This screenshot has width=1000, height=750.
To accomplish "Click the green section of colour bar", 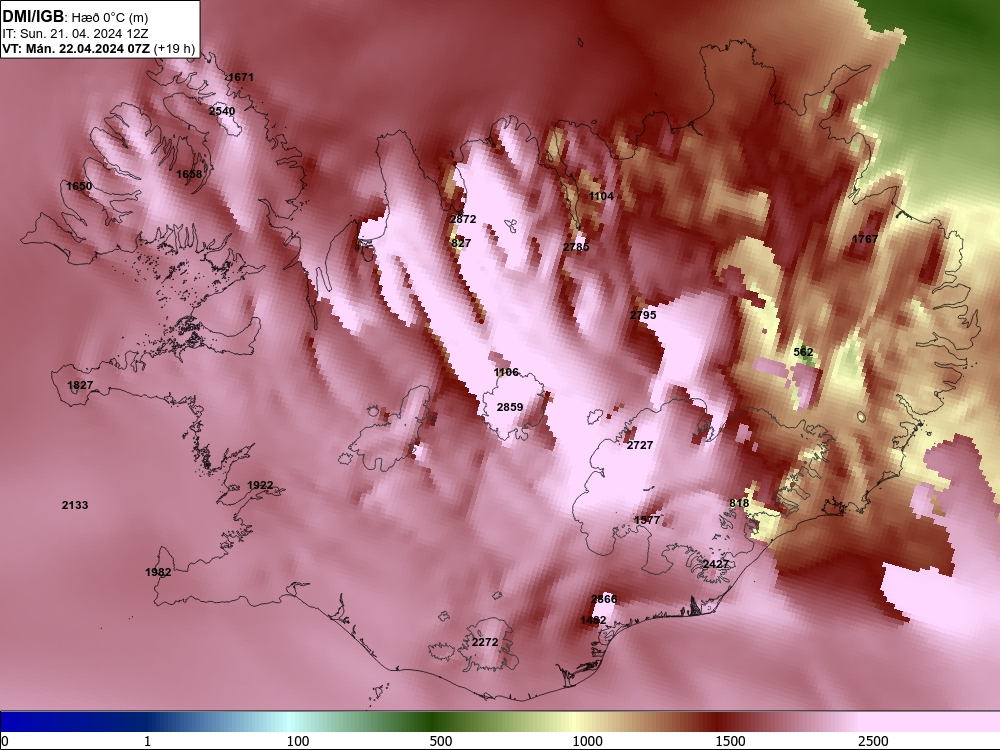I will (x=434, y=722).
